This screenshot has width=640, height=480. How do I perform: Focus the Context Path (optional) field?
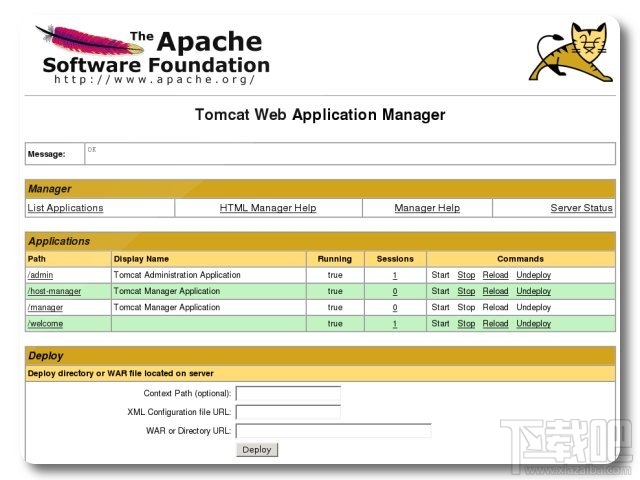(x=288, y=393)
